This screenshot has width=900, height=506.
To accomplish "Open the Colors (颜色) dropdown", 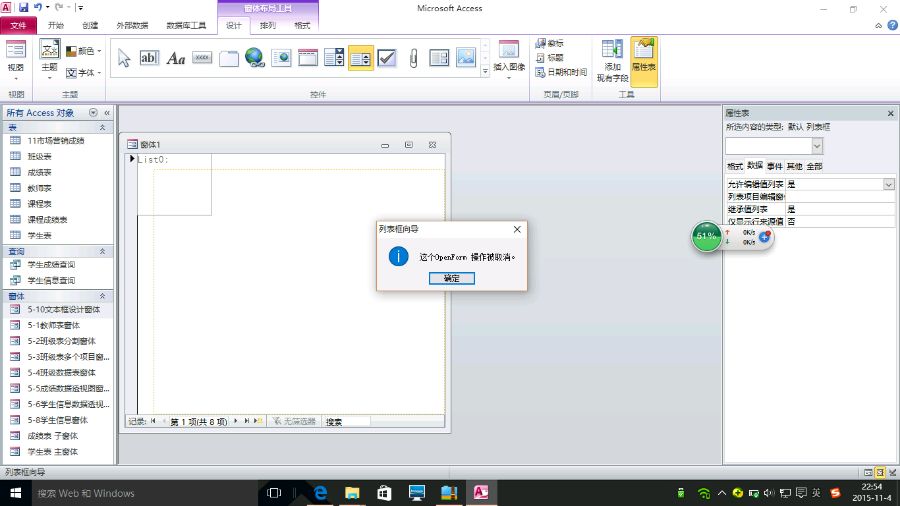I will [84, 51].
